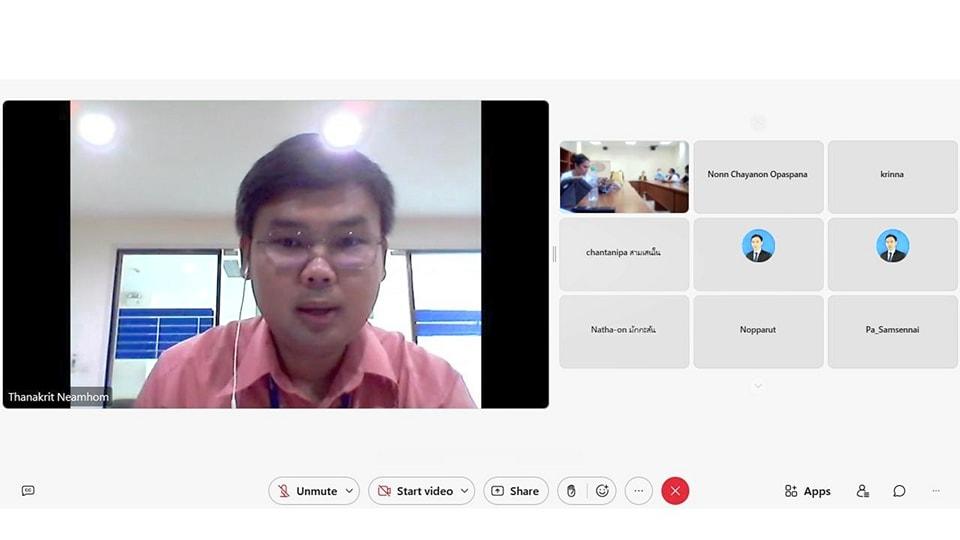Select the meeting room video thumbnail
The height and width of the screenshot is (540, 960).
624,177
